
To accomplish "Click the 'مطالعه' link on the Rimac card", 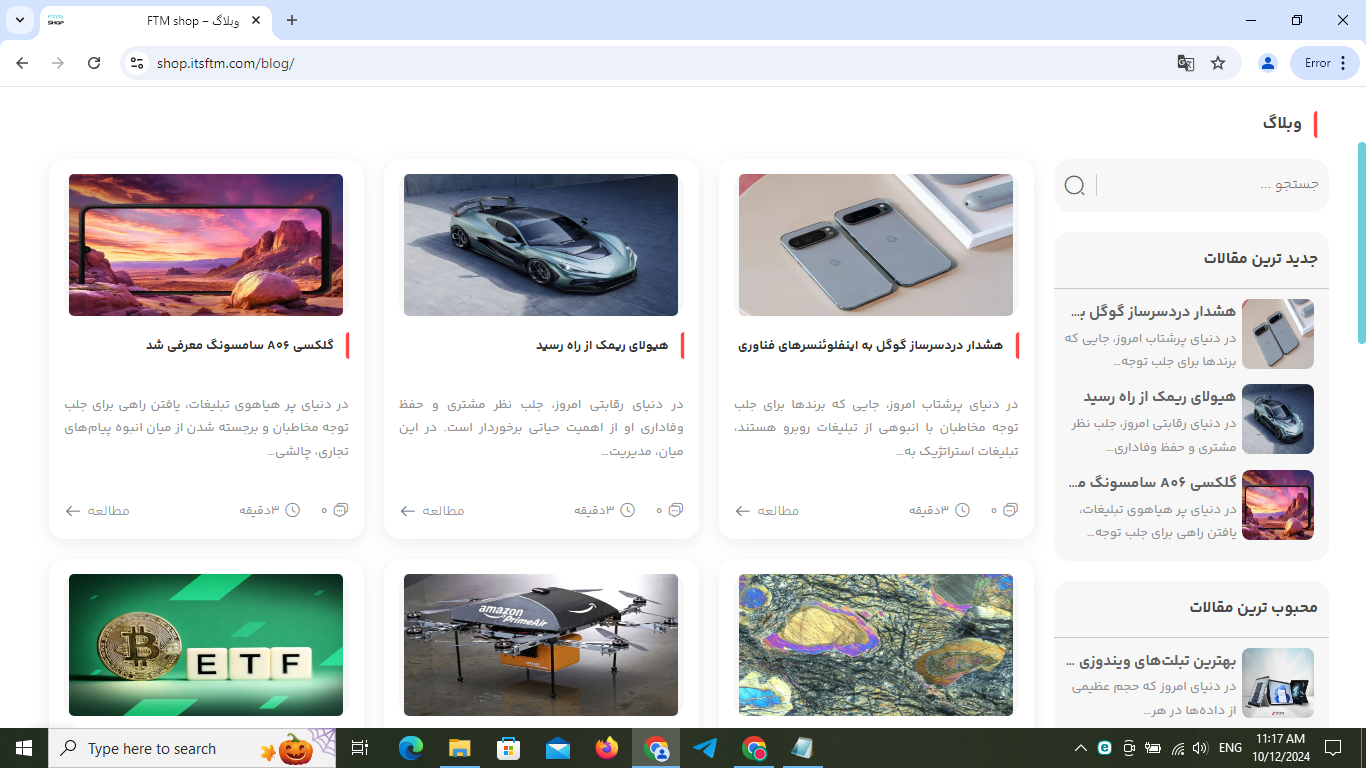I will pyautogui.click(x=432, y=510).
